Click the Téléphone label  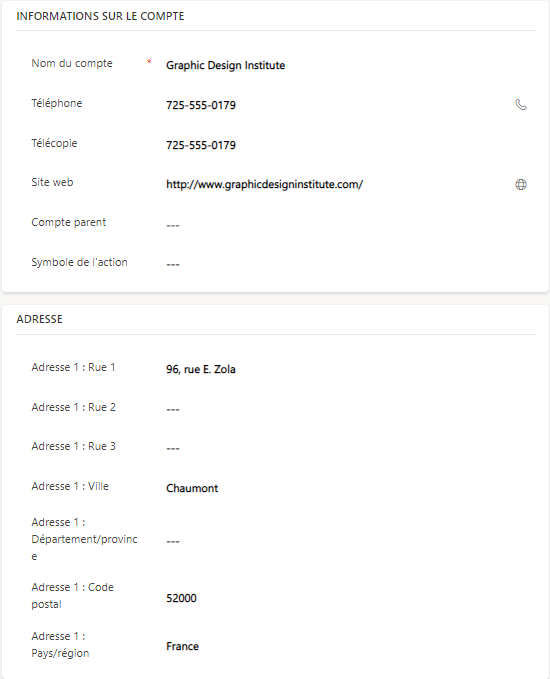click(x=57, y=103)
